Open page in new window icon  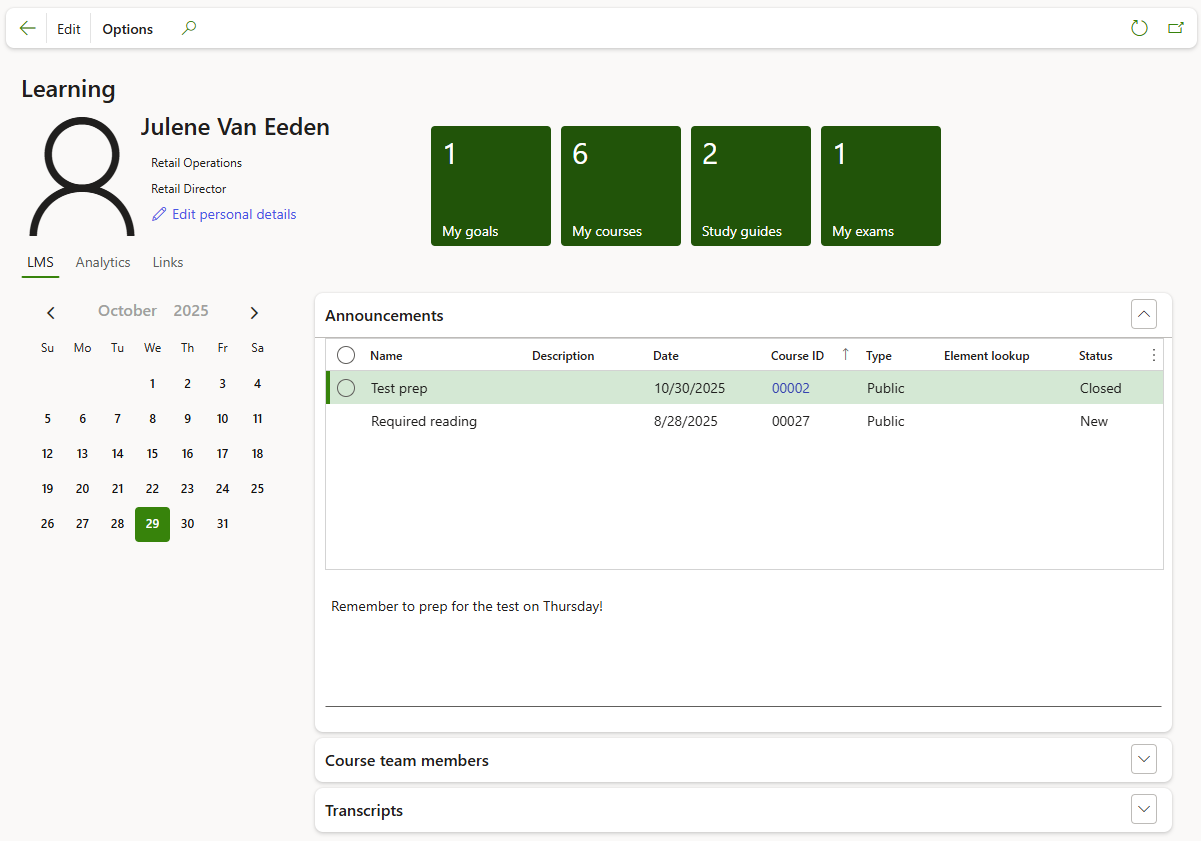point(1176,28)
